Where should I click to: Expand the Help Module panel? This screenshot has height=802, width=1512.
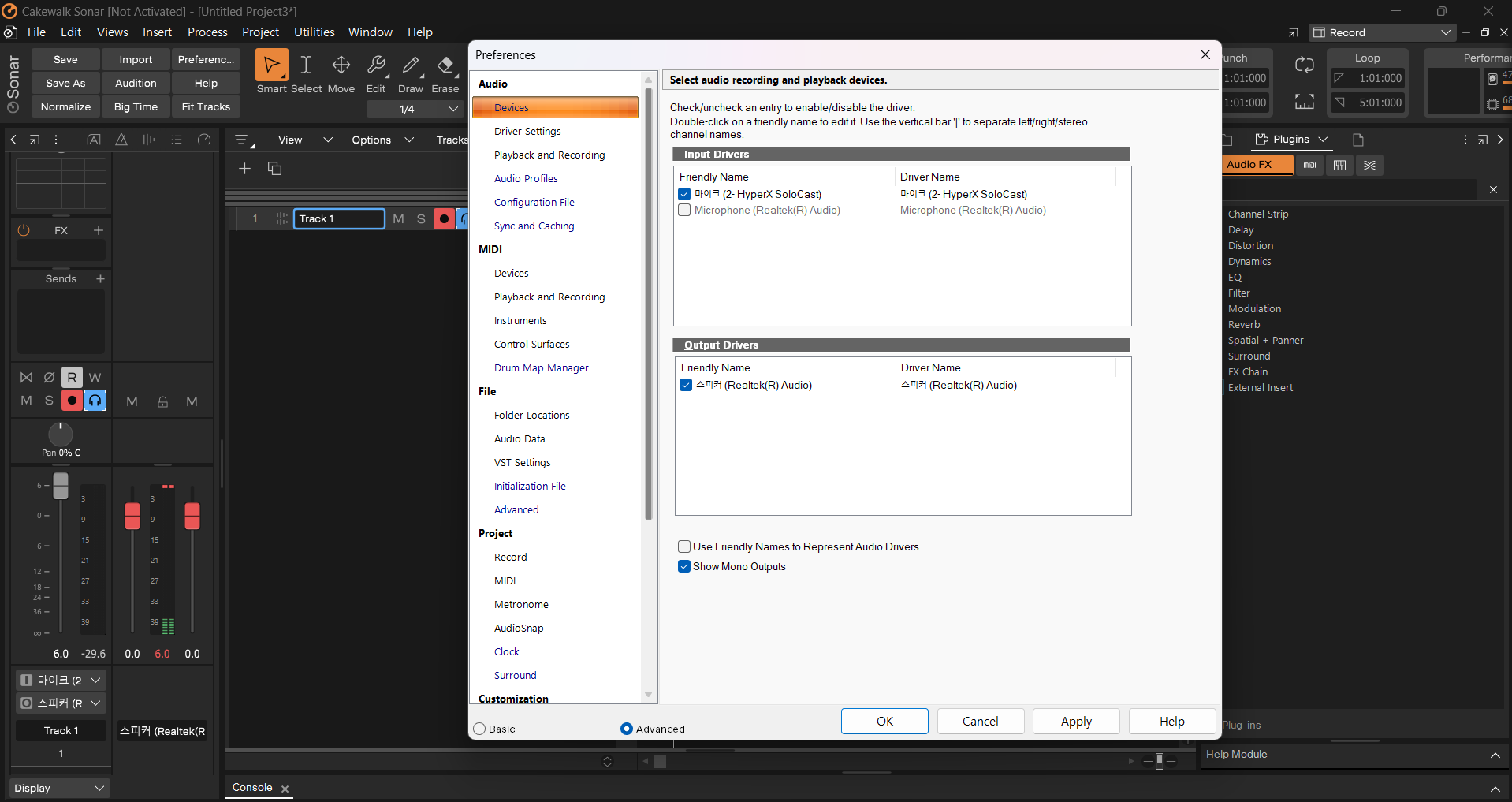(x=1495, y=755)
